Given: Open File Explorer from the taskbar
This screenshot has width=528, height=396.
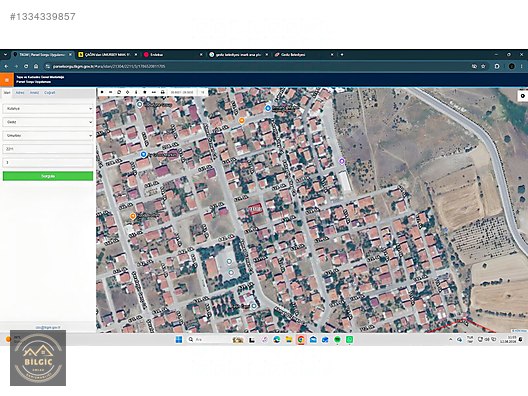Looking at the screenshot, I should (289, 339).
